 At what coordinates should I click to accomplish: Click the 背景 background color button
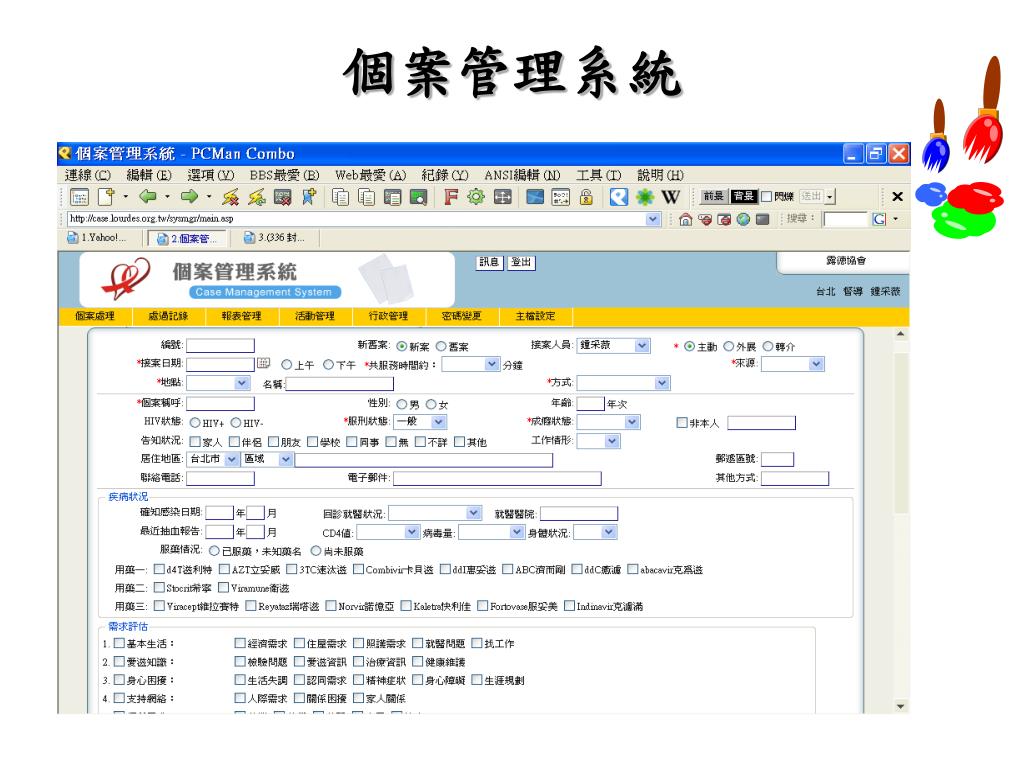(x=744, y=196)
